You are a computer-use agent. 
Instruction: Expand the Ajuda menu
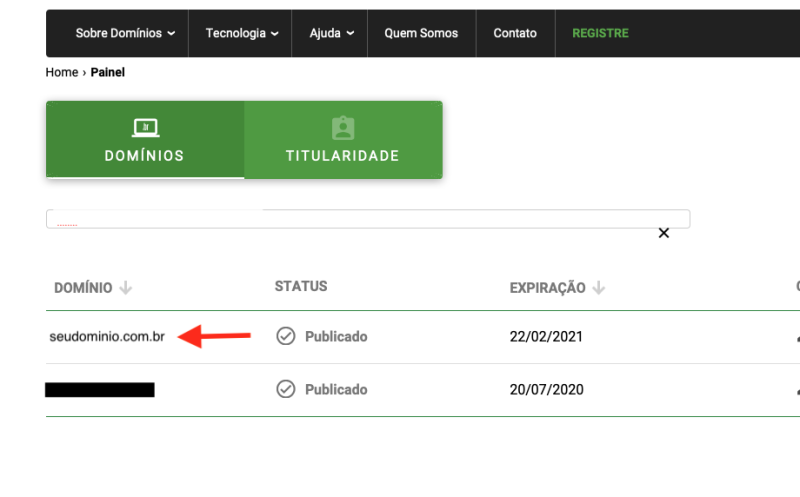[329, 33]
